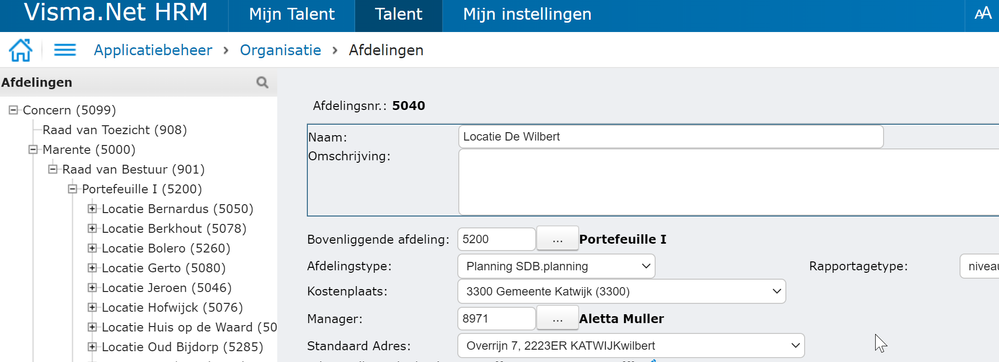Open the Standaard Adres dropdown
This screenshot has width=999, height=362.
[x=631, y=345]
